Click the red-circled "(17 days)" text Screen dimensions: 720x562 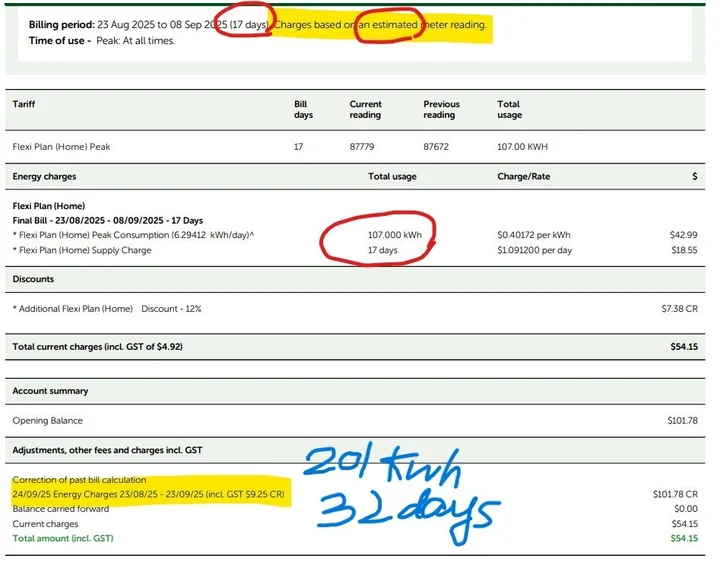247,24
